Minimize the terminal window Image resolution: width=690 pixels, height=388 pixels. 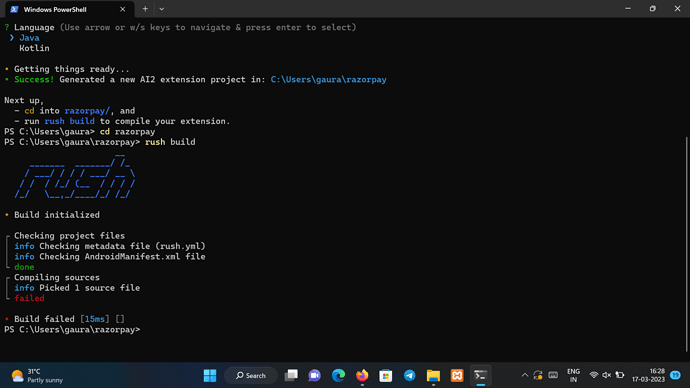(628, 9)
